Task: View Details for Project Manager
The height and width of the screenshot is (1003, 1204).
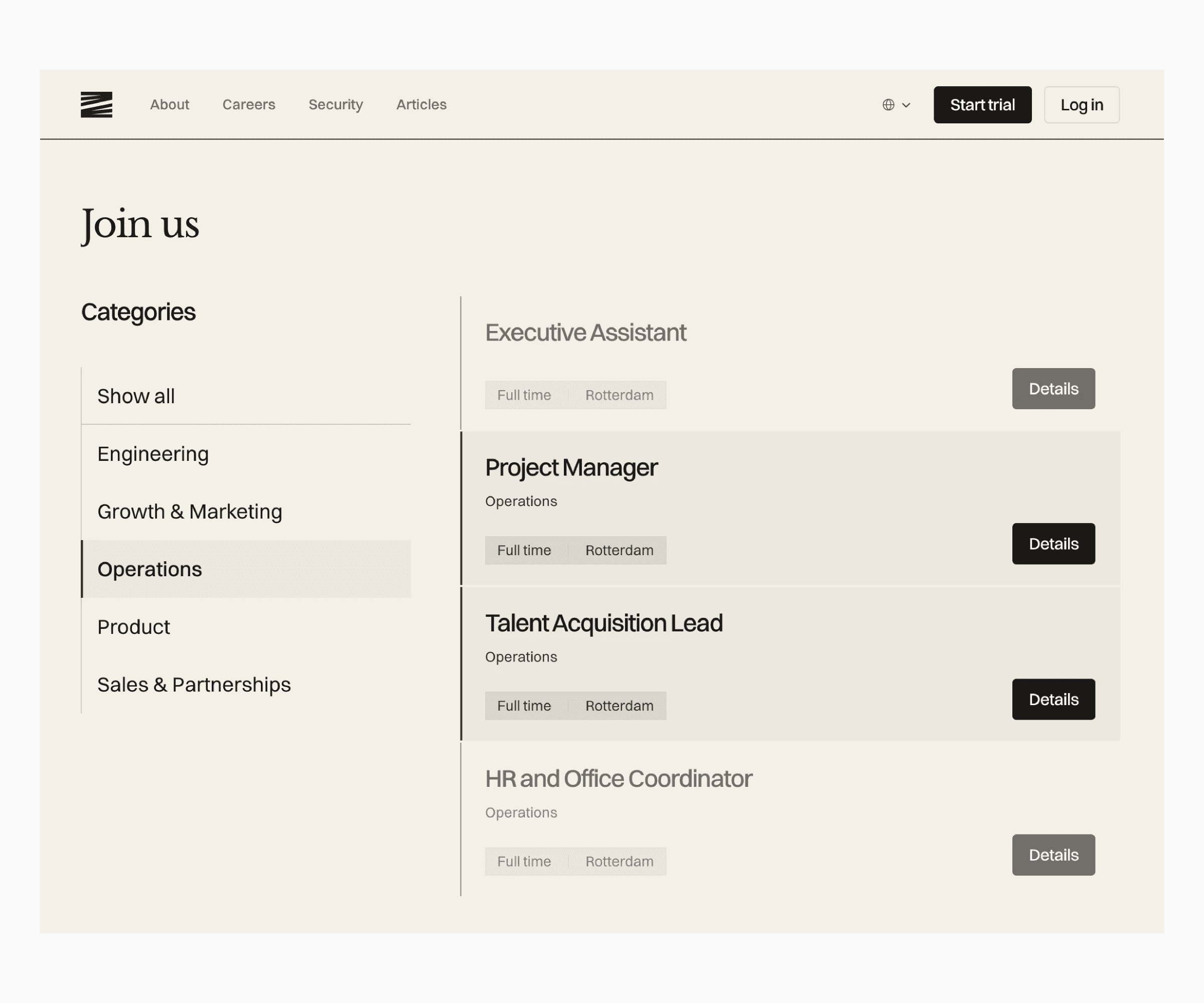Action: coord(1052,543)
